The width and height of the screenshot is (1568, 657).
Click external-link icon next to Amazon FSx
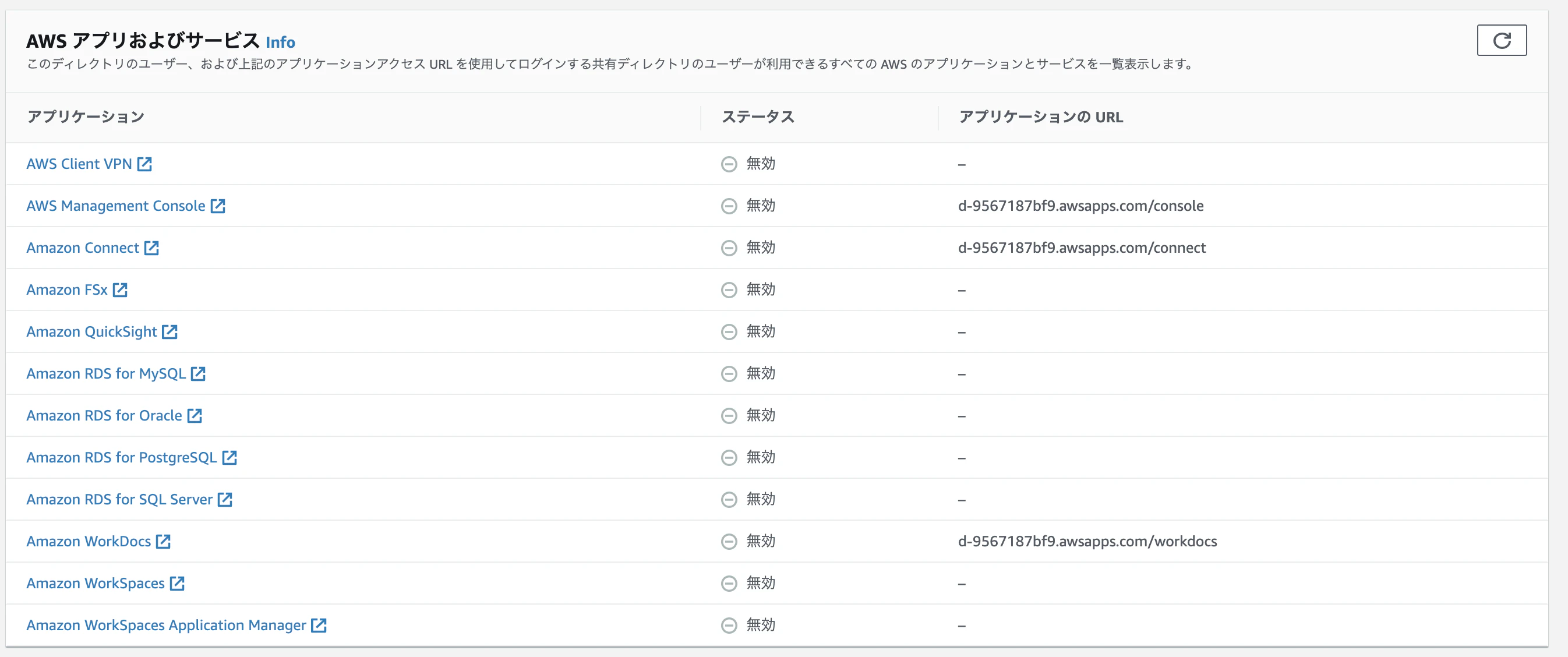point(120,290)
